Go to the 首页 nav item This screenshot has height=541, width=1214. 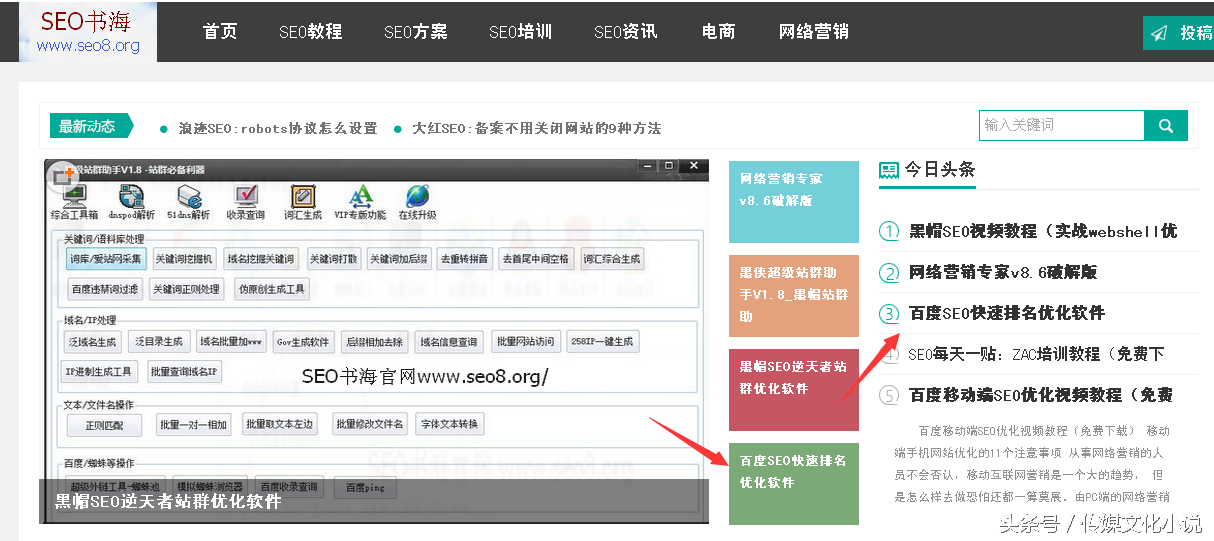point(220,31)
